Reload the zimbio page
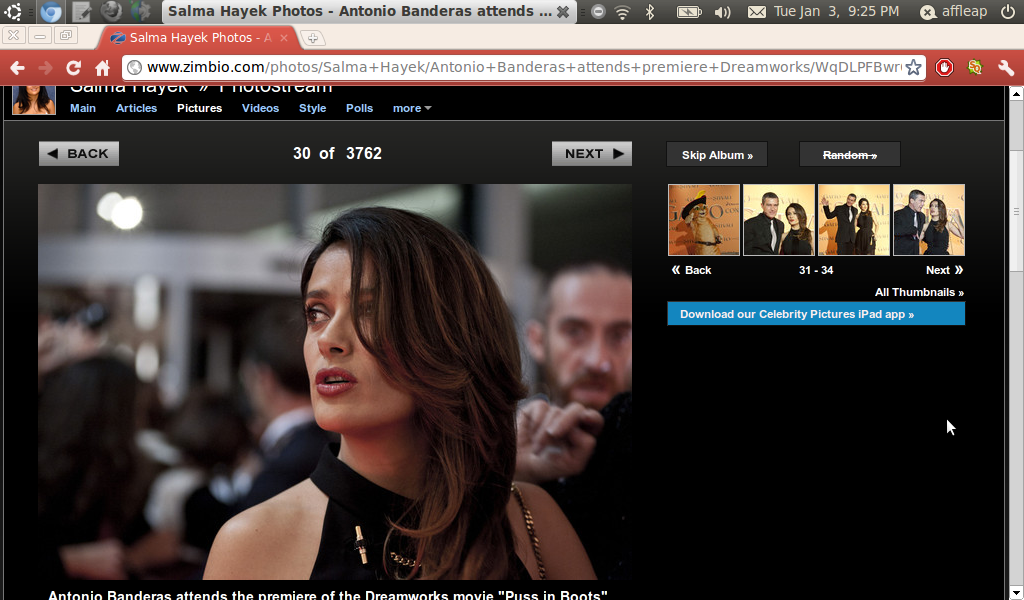The width and height of the screenshot is (1024, 600). point(74,67)
